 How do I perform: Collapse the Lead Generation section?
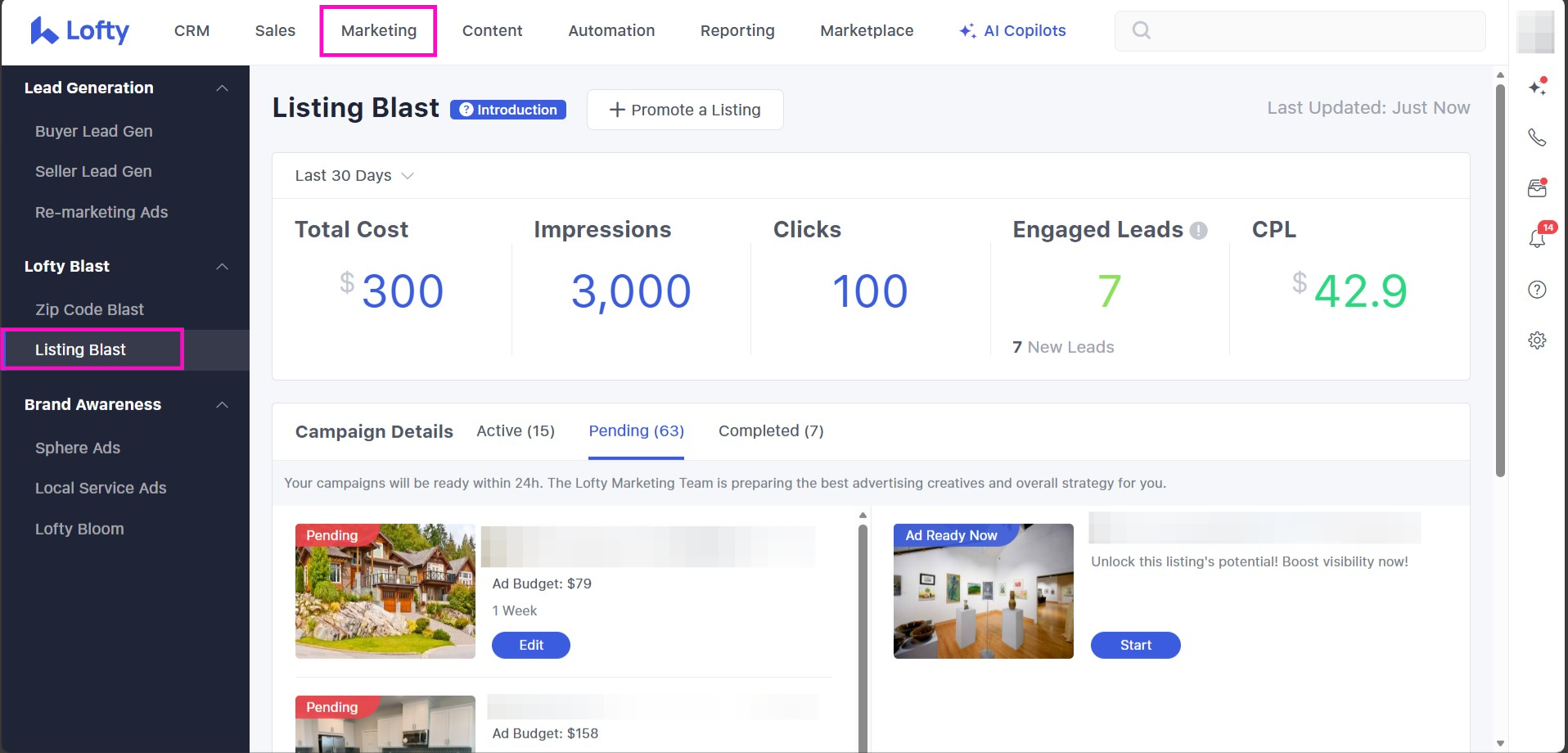(222, 88)
